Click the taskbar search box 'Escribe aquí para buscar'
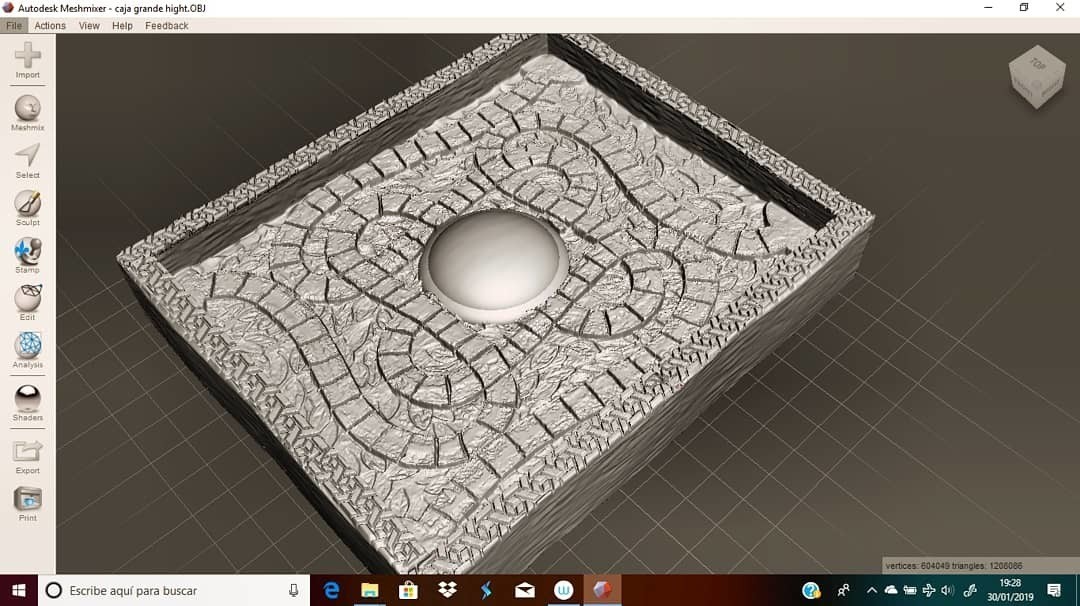The image size is (1080, 606). point(174,590)
